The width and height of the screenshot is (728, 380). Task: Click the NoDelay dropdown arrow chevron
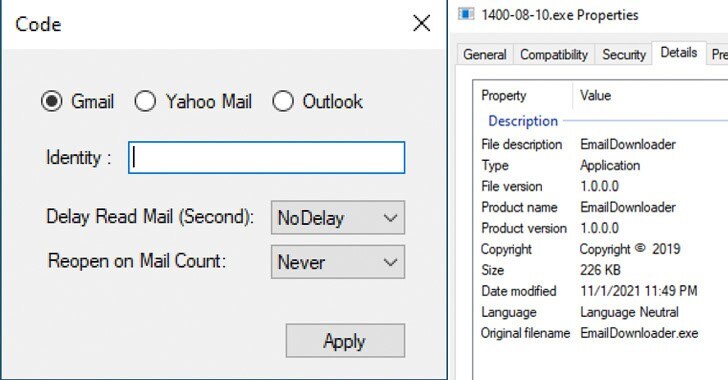click(390, 218)
